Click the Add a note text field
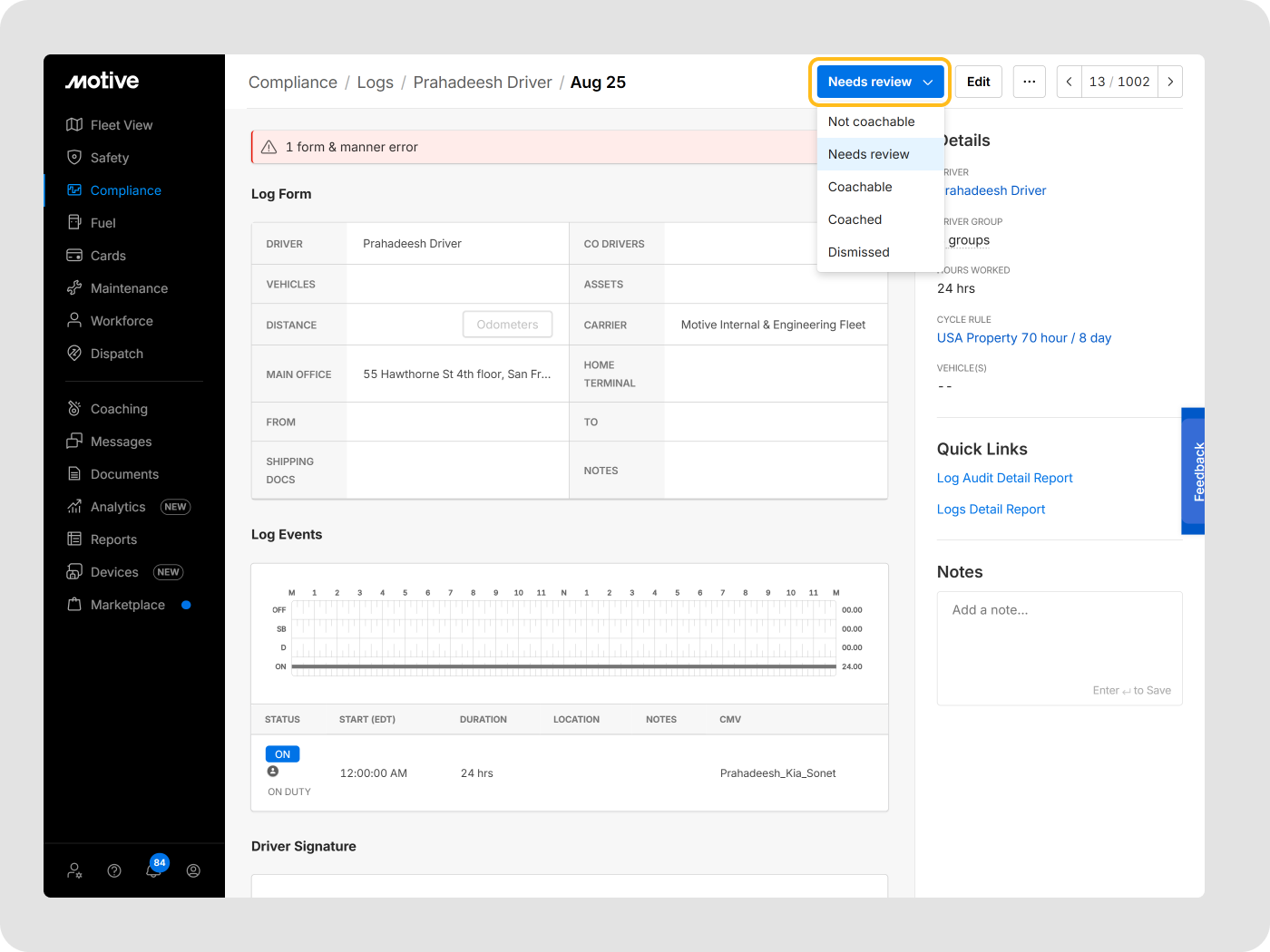 1059,644
